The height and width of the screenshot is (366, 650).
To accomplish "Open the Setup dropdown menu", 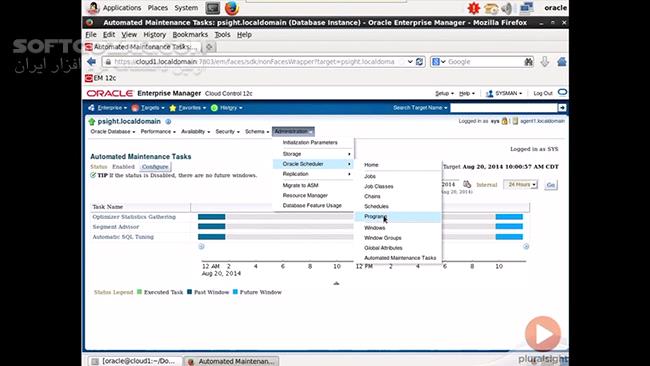I will [x=444, y=93].
